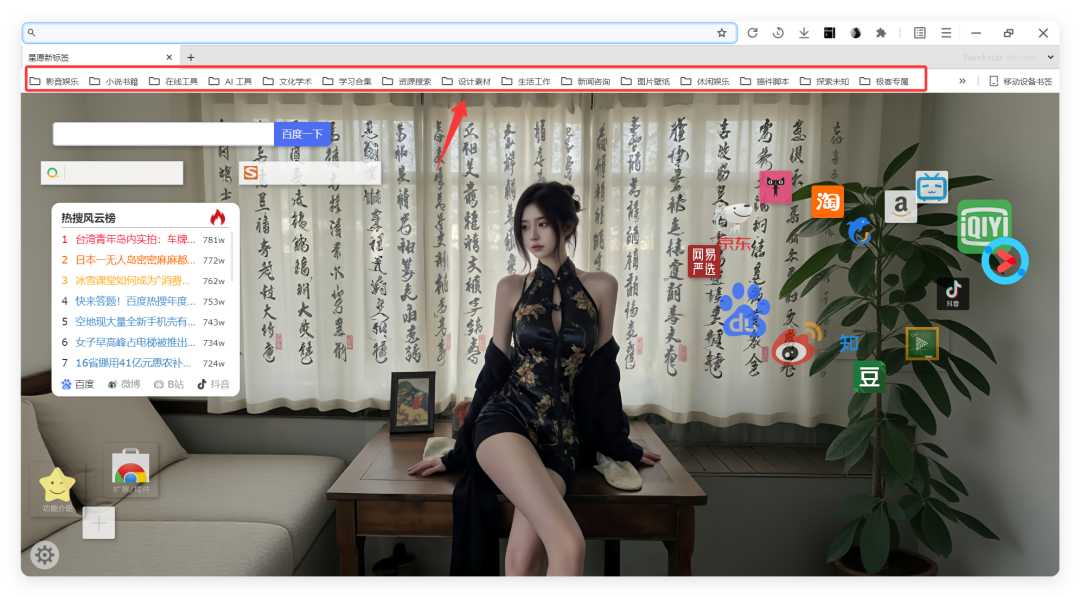This screenshot has width=1080, height=597.
Task: Reload the page using the refresh icon
Action: pyautogui.click(x=752, y=33)
